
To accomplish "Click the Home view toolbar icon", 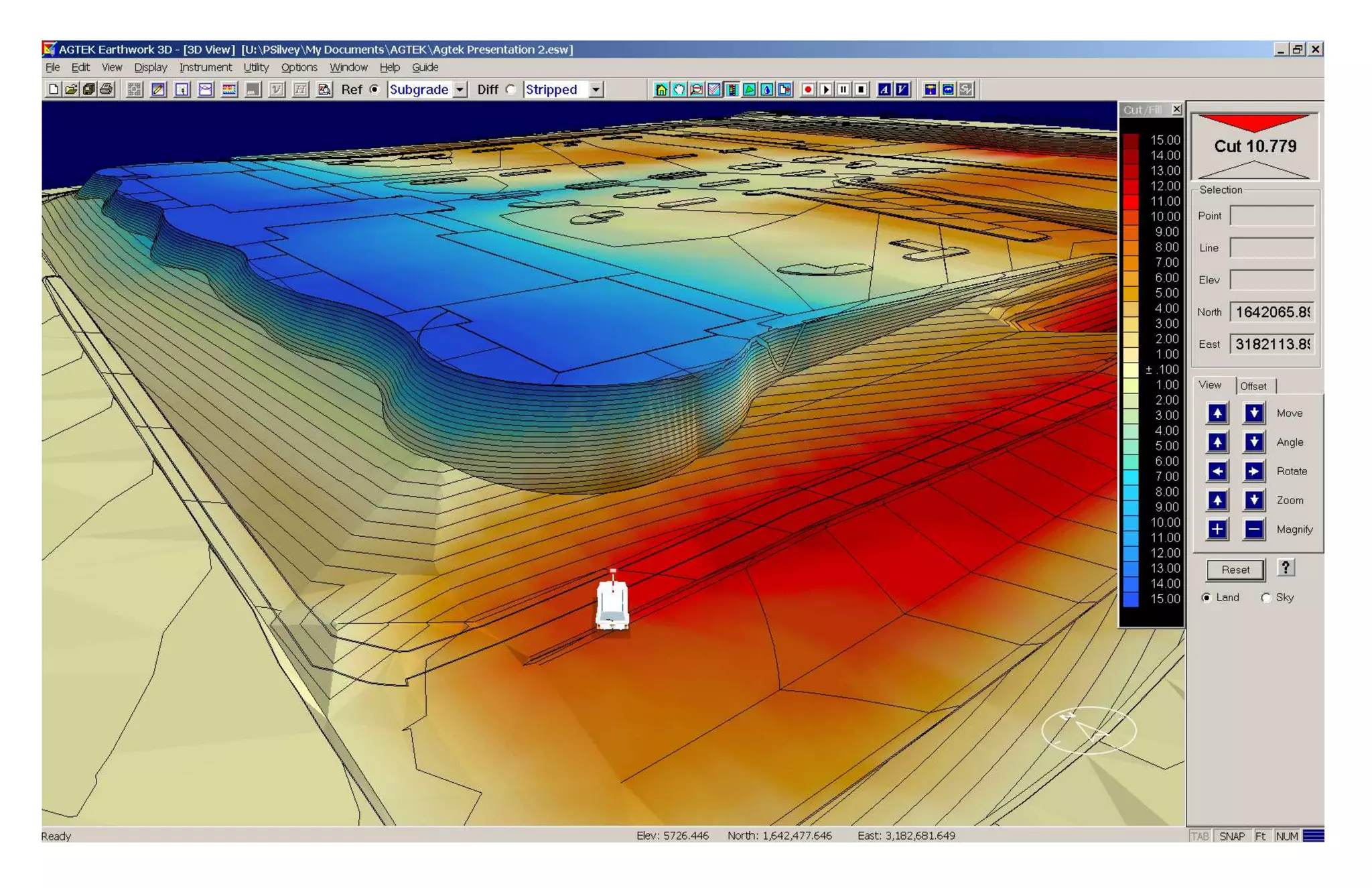I will click(661, 89).
